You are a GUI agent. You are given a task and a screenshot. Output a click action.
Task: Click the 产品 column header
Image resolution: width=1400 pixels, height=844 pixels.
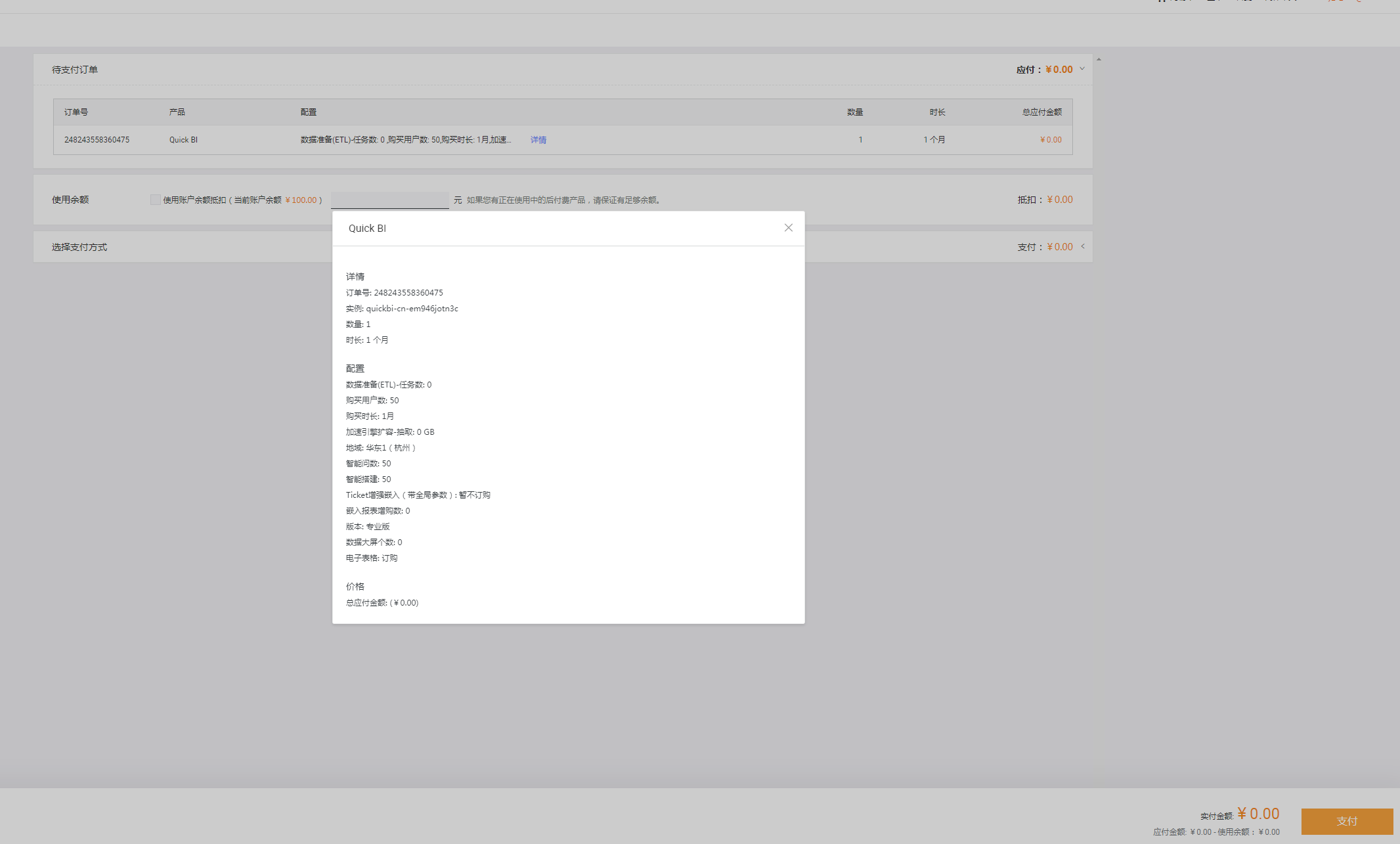click(177, 112)
